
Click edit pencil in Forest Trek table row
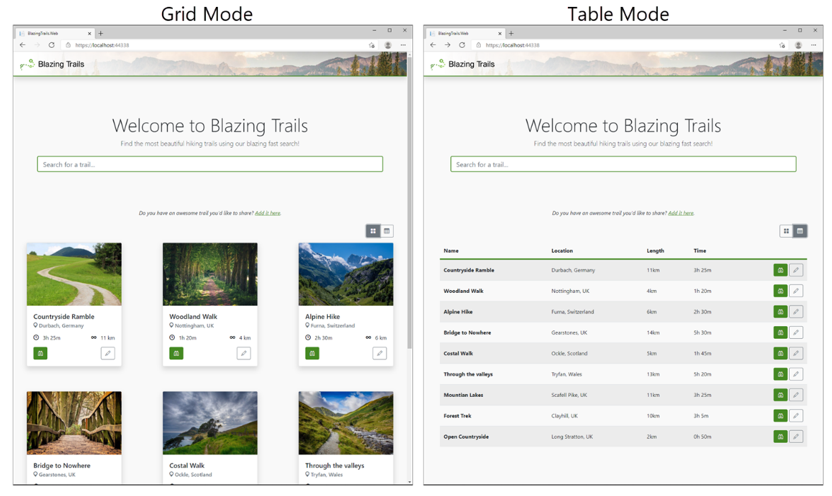(x=796, y=416)
